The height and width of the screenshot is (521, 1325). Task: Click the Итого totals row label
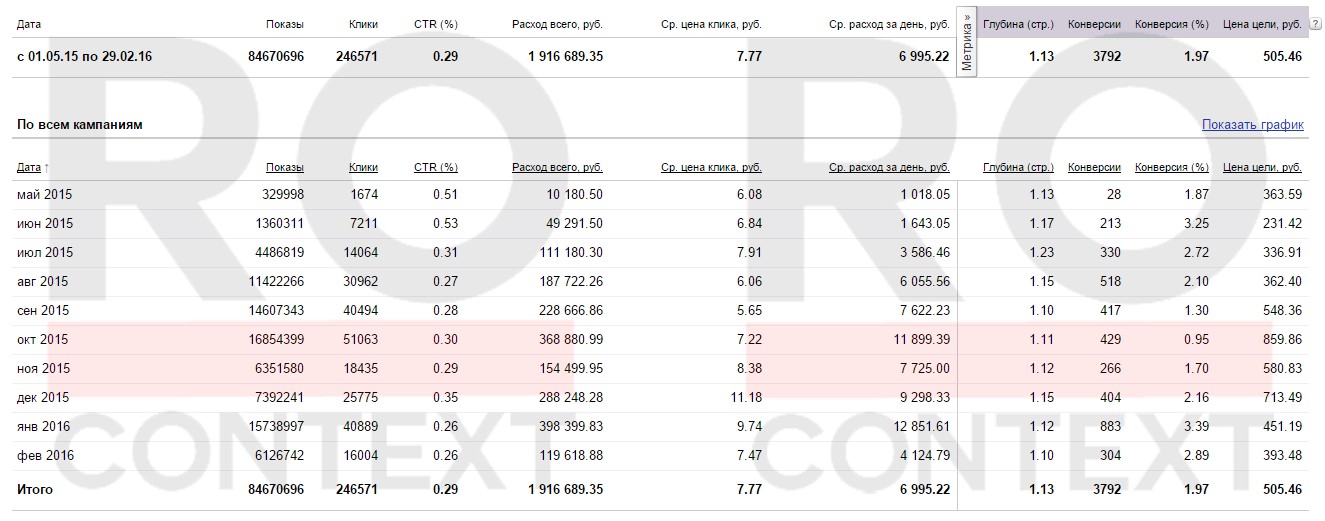pos(35,490)
